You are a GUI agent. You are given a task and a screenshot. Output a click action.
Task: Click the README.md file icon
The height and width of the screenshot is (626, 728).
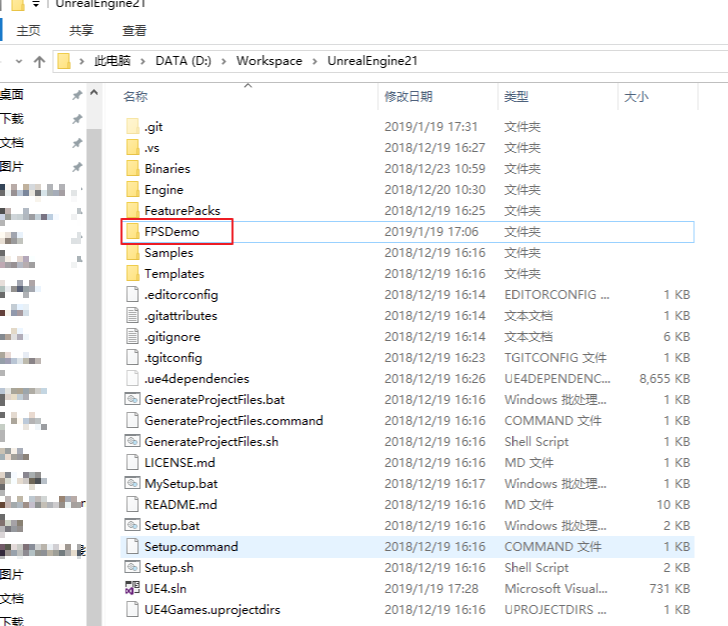tap(133, 504)
